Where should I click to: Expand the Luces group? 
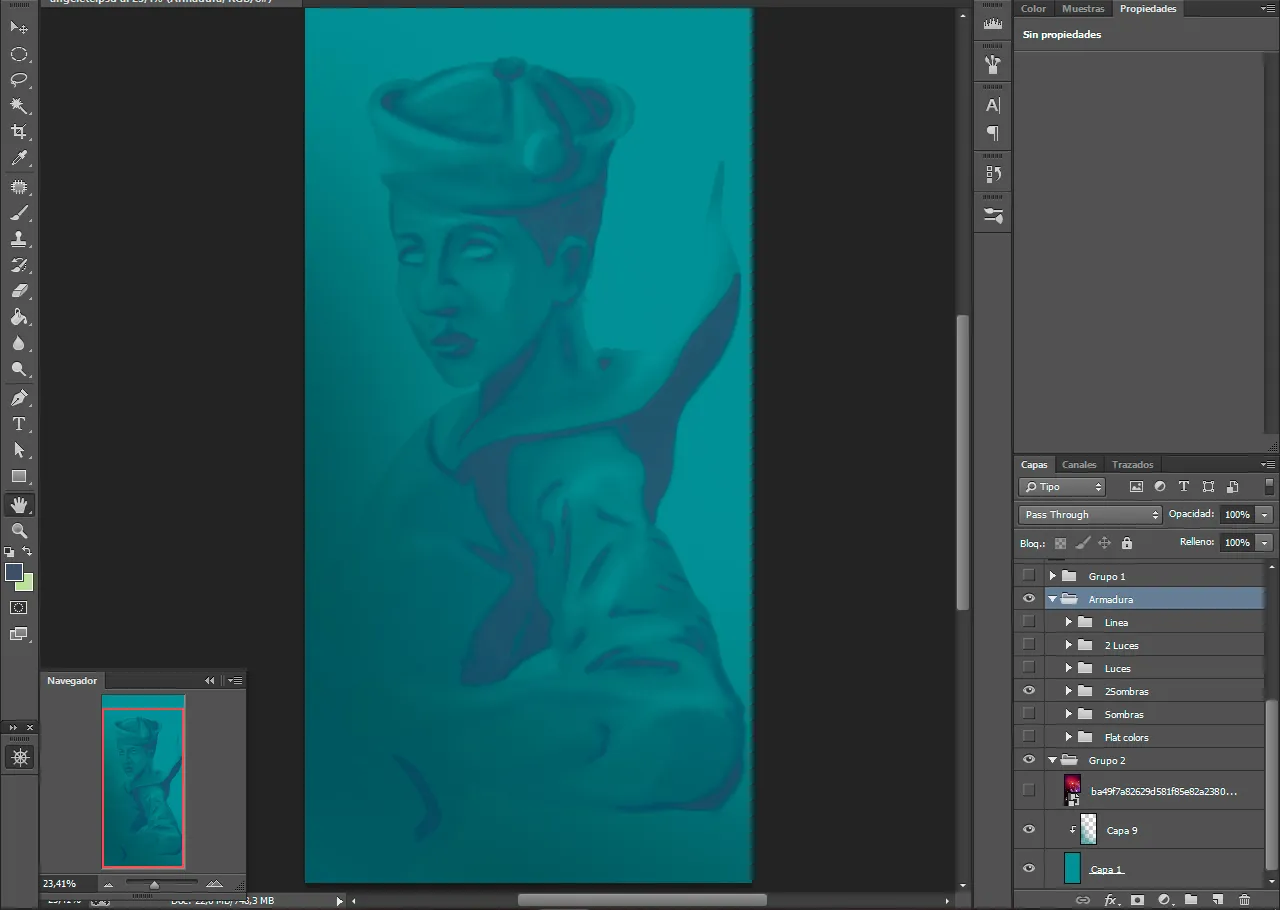1068,668
